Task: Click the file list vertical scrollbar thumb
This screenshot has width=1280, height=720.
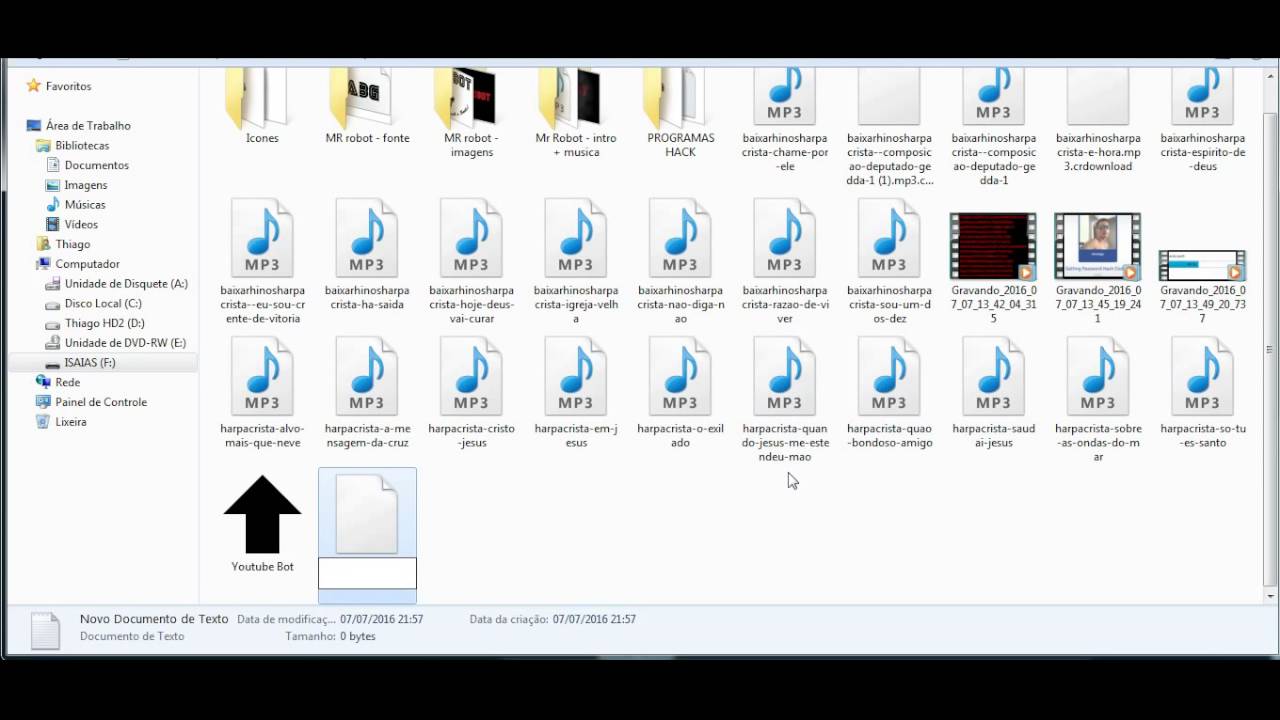Action: click(x=1270, y=349)
